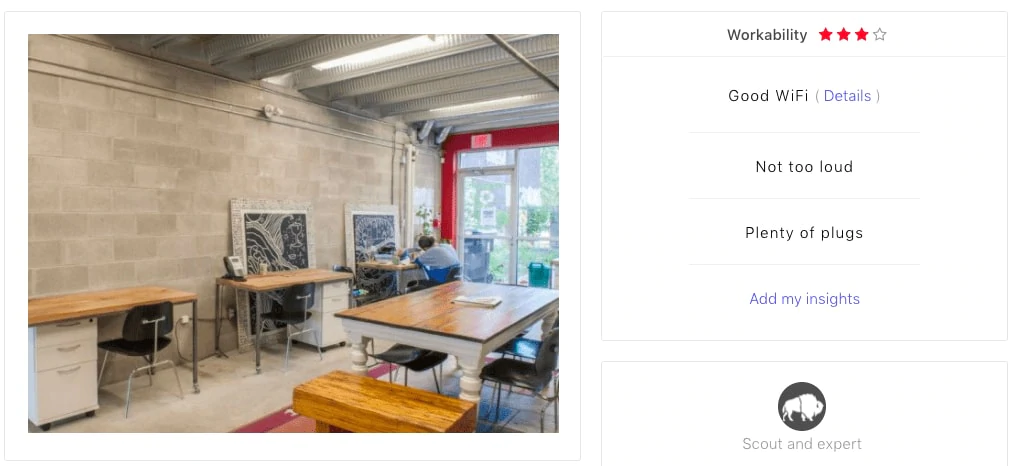Click the wooden bench in the photo
Viewport: 1013px width, 466px height.
(384, 402)
